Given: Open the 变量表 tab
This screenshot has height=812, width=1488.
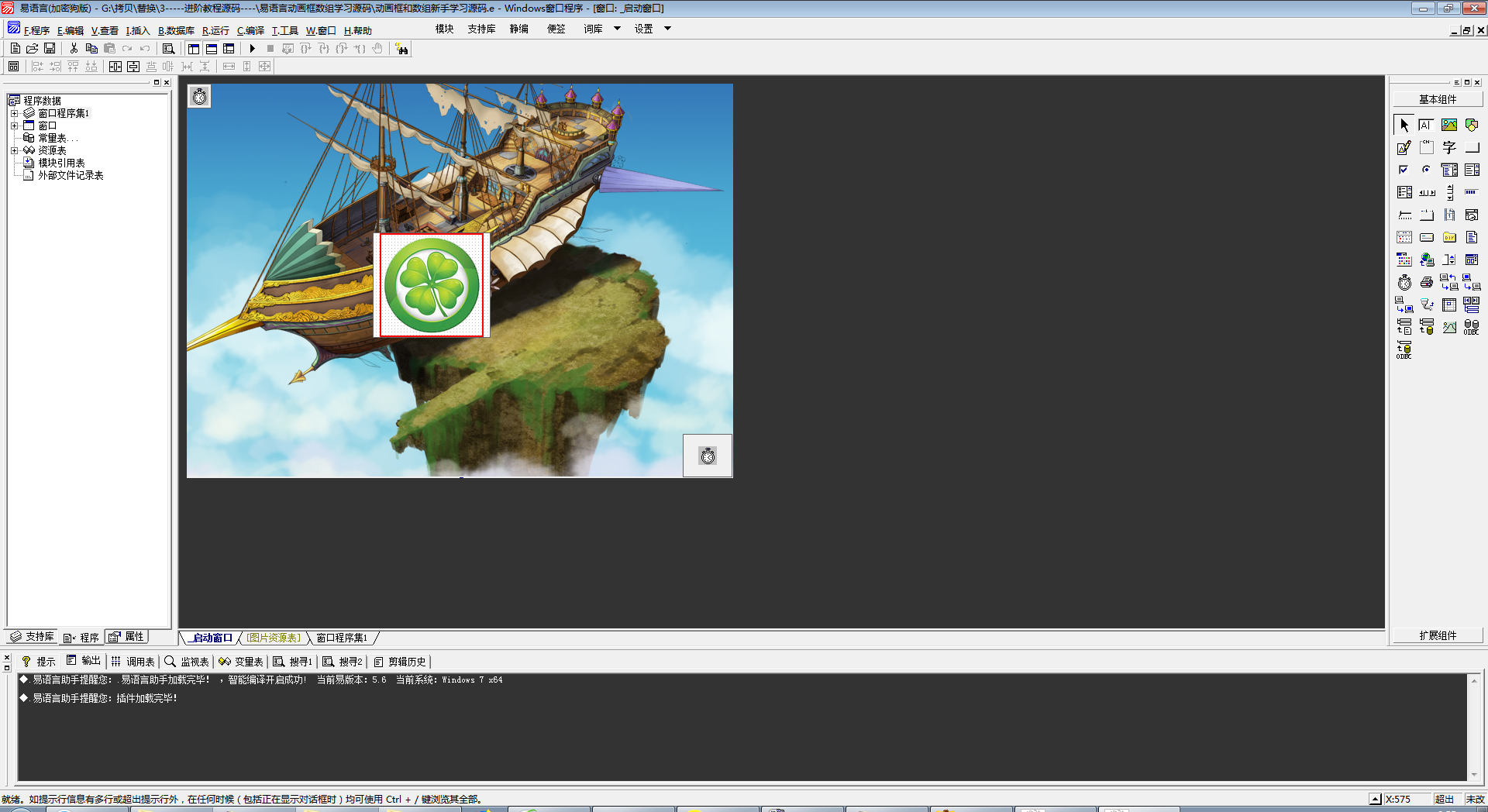Looking at the screenshot, I should click(x=241, y=662).
